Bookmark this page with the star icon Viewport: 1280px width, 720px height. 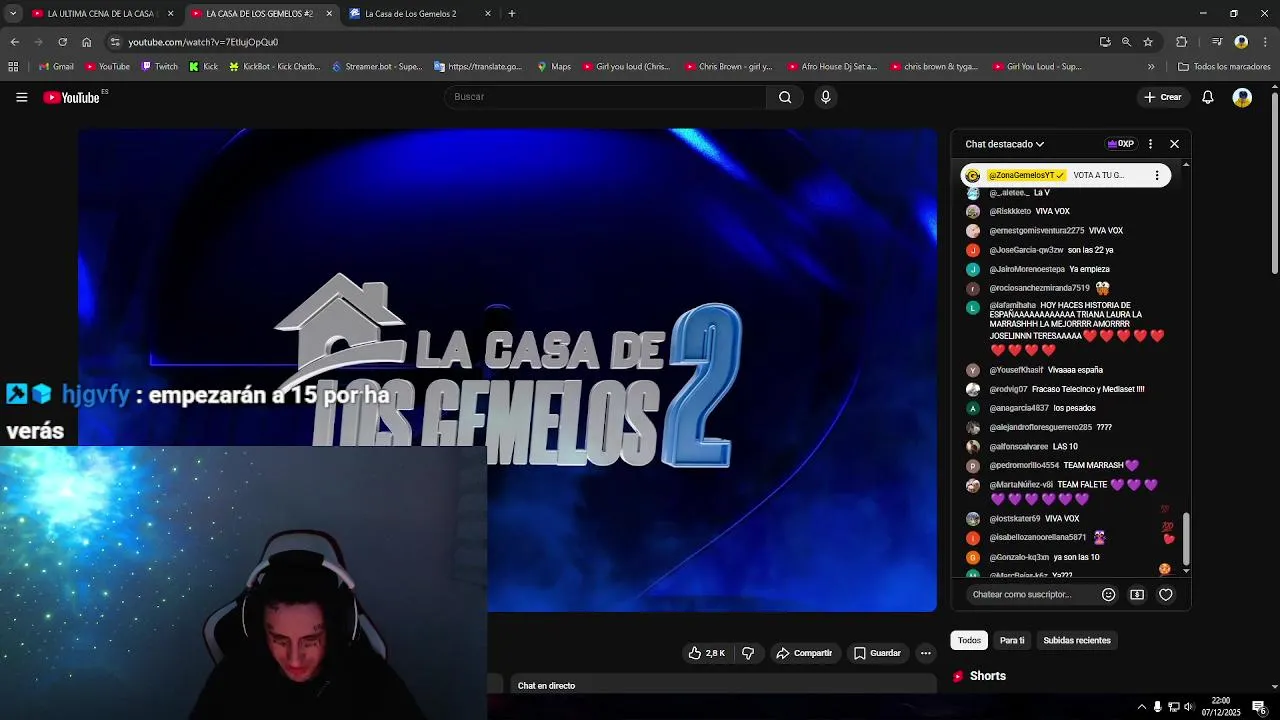[x=1148, y=42]
